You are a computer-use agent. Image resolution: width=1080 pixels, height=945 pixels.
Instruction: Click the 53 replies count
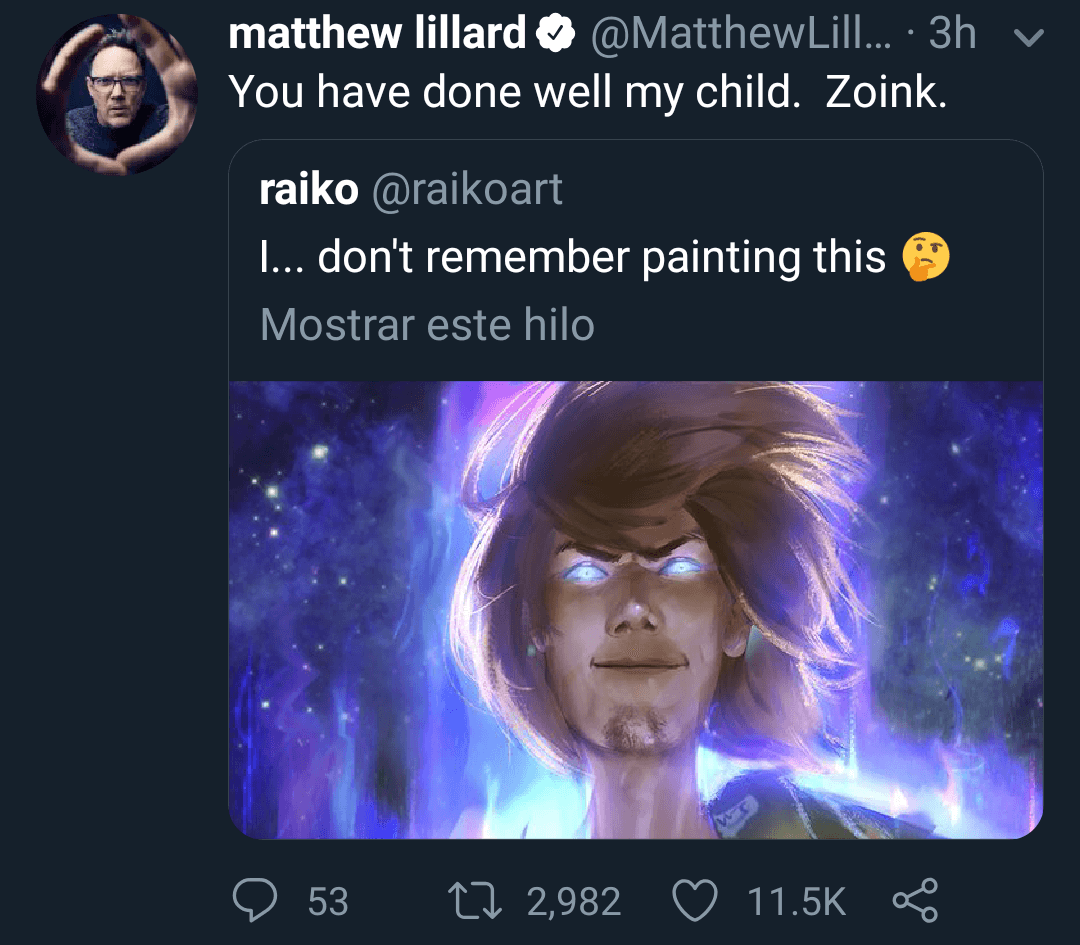coord(328,902)
